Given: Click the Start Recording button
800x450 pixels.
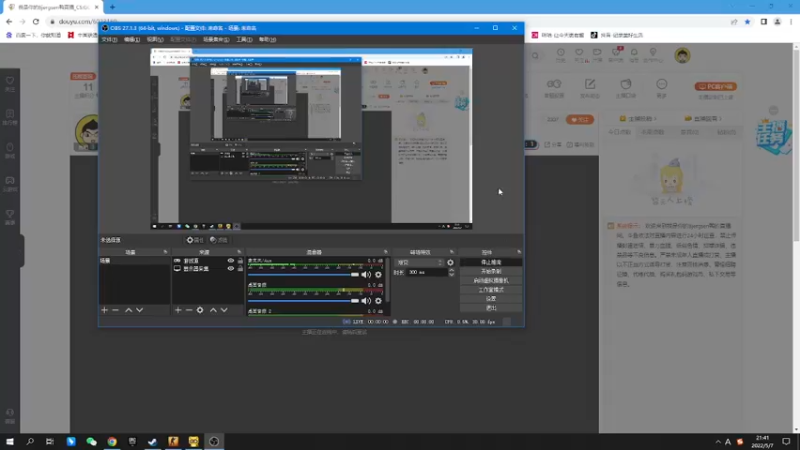Looking at the screenshot, I should coord(491,271).
